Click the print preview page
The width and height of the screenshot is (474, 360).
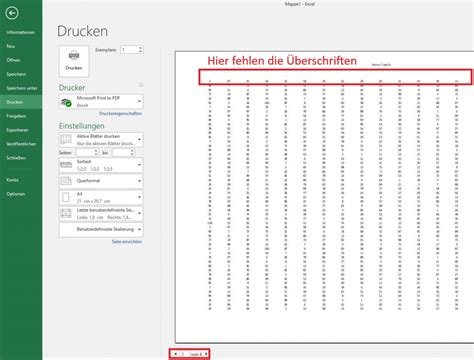click(x=324, y=197)
